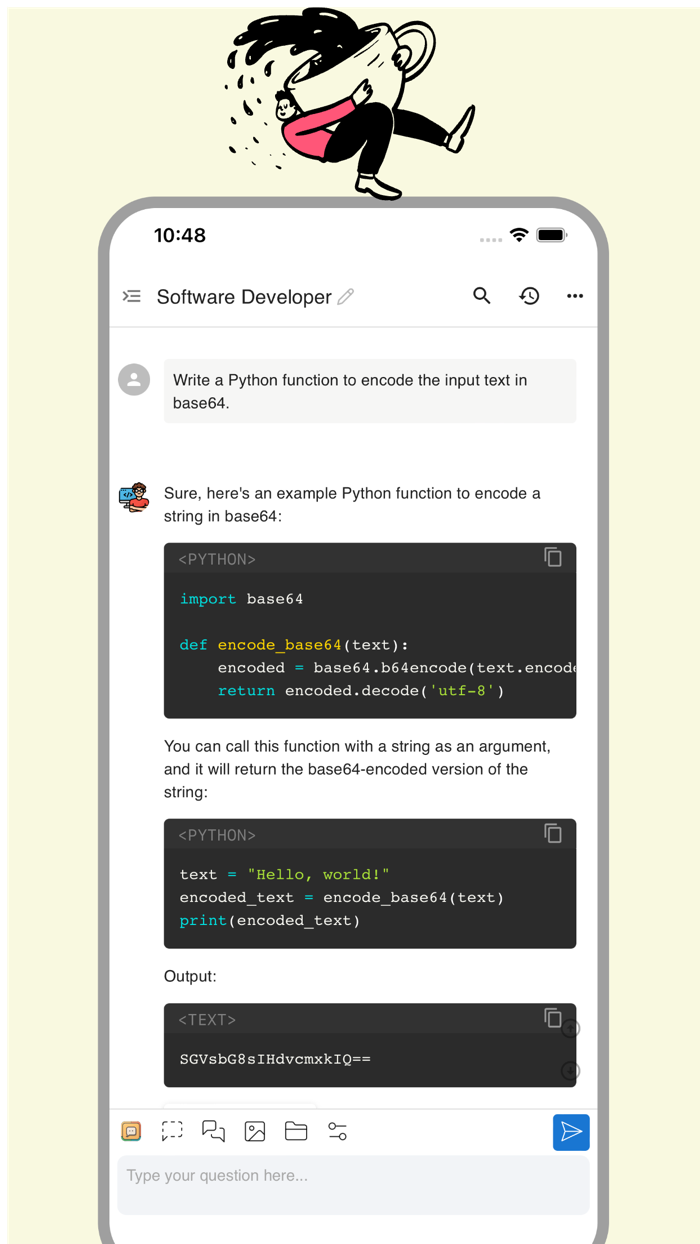Open the folder icon in toolbar

pyautogui.click(x=296, y=1131)
